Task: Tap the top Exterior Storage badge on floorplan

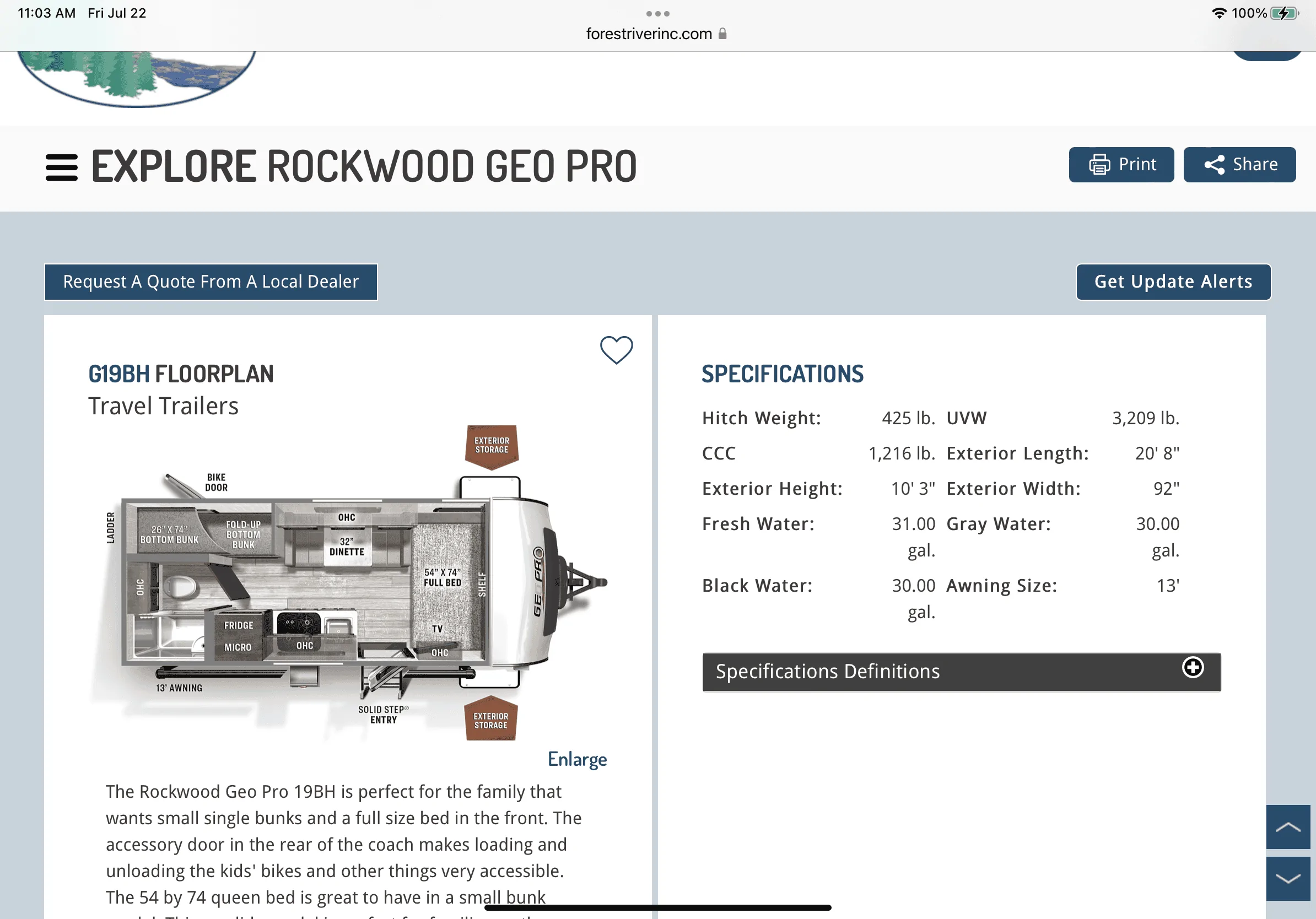Action: pyautogui.click(x=492, y=447)
